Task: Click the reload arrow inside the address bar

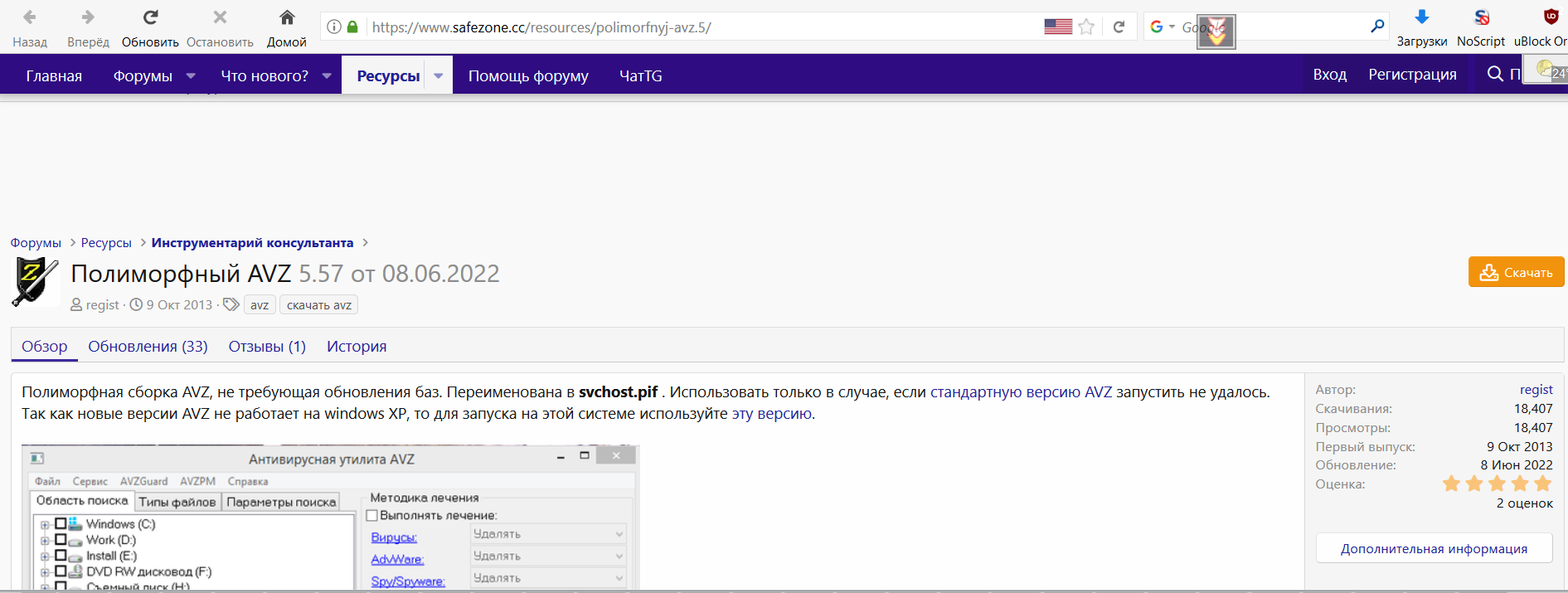Action: coord(1119,27)
